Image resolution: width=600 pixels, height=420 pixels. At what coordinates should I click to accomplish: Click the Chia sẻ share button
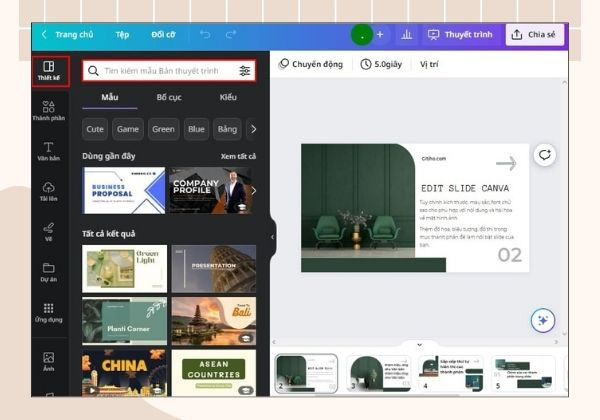[x=534, y=35]
